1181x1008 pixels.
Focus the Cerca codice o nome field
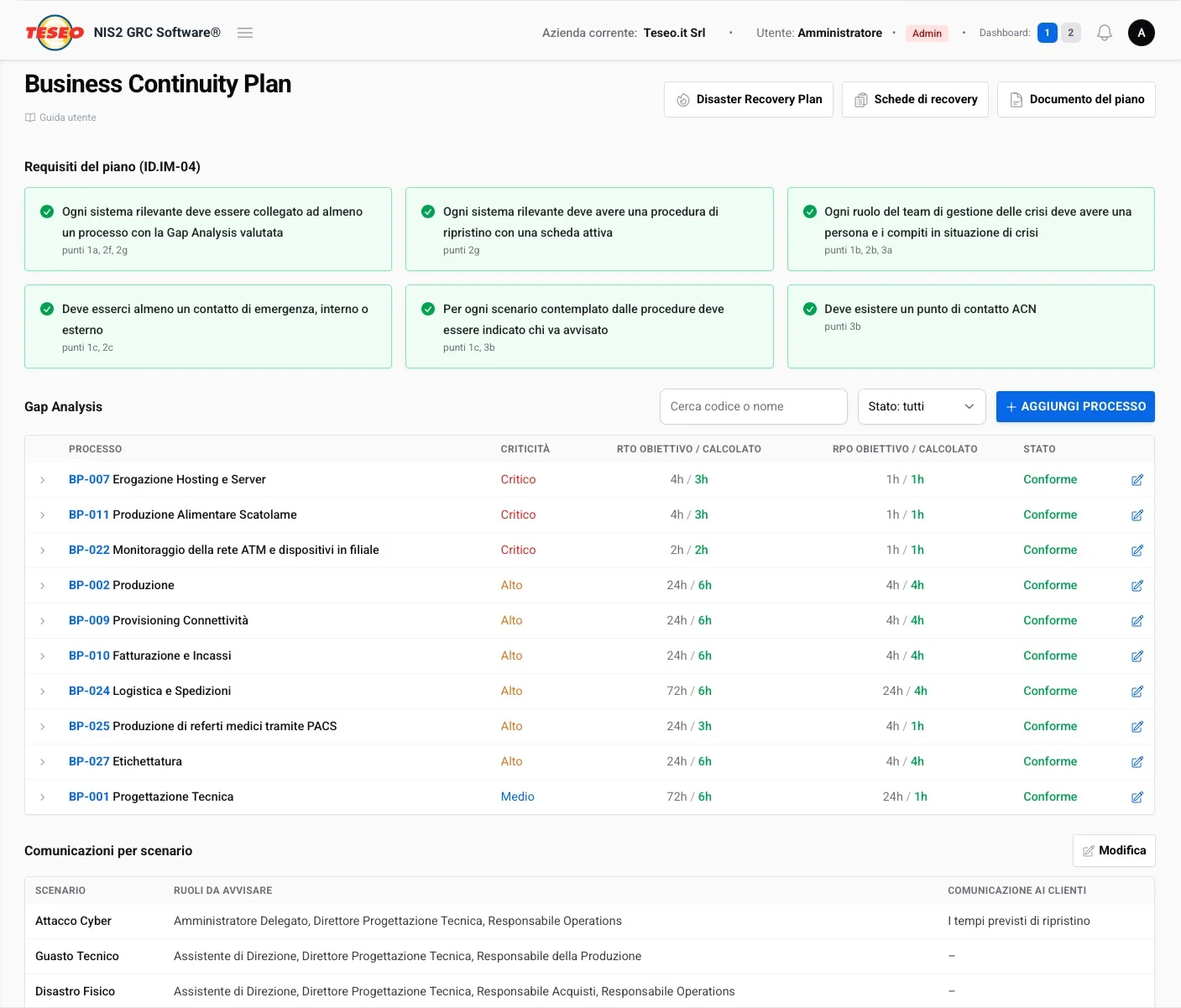coord(753,406)
